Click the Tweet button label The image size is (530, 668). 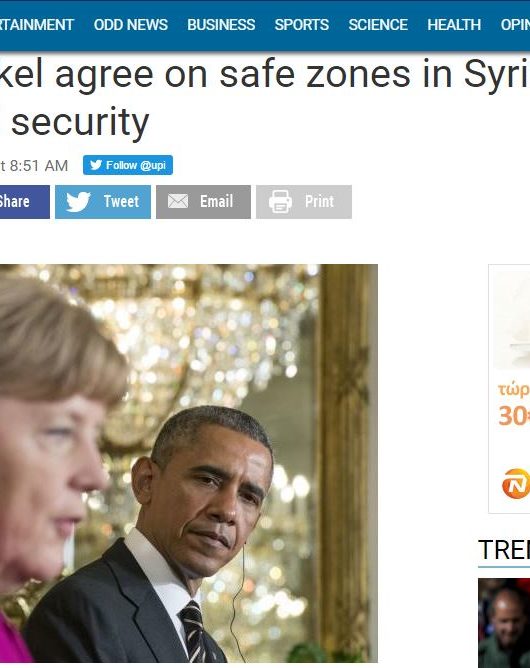coord(121,202)
